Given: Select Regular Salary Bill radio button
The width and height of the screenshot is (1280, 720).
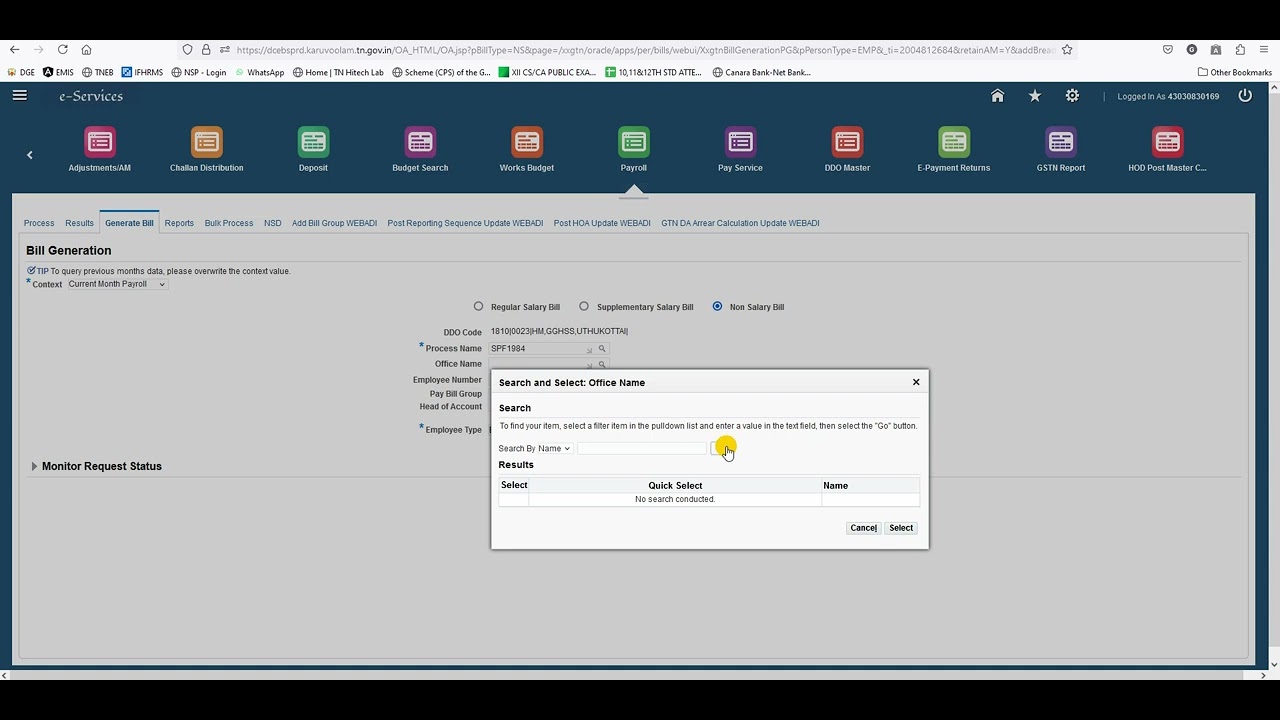Looking at the screenshot, I should (x=478, y=307).
